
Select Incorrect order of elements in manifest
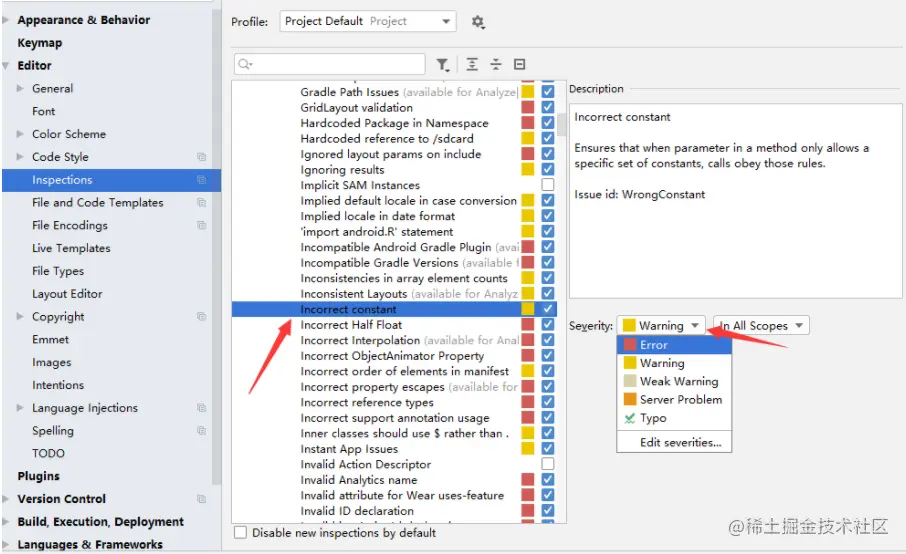[404, 371]
